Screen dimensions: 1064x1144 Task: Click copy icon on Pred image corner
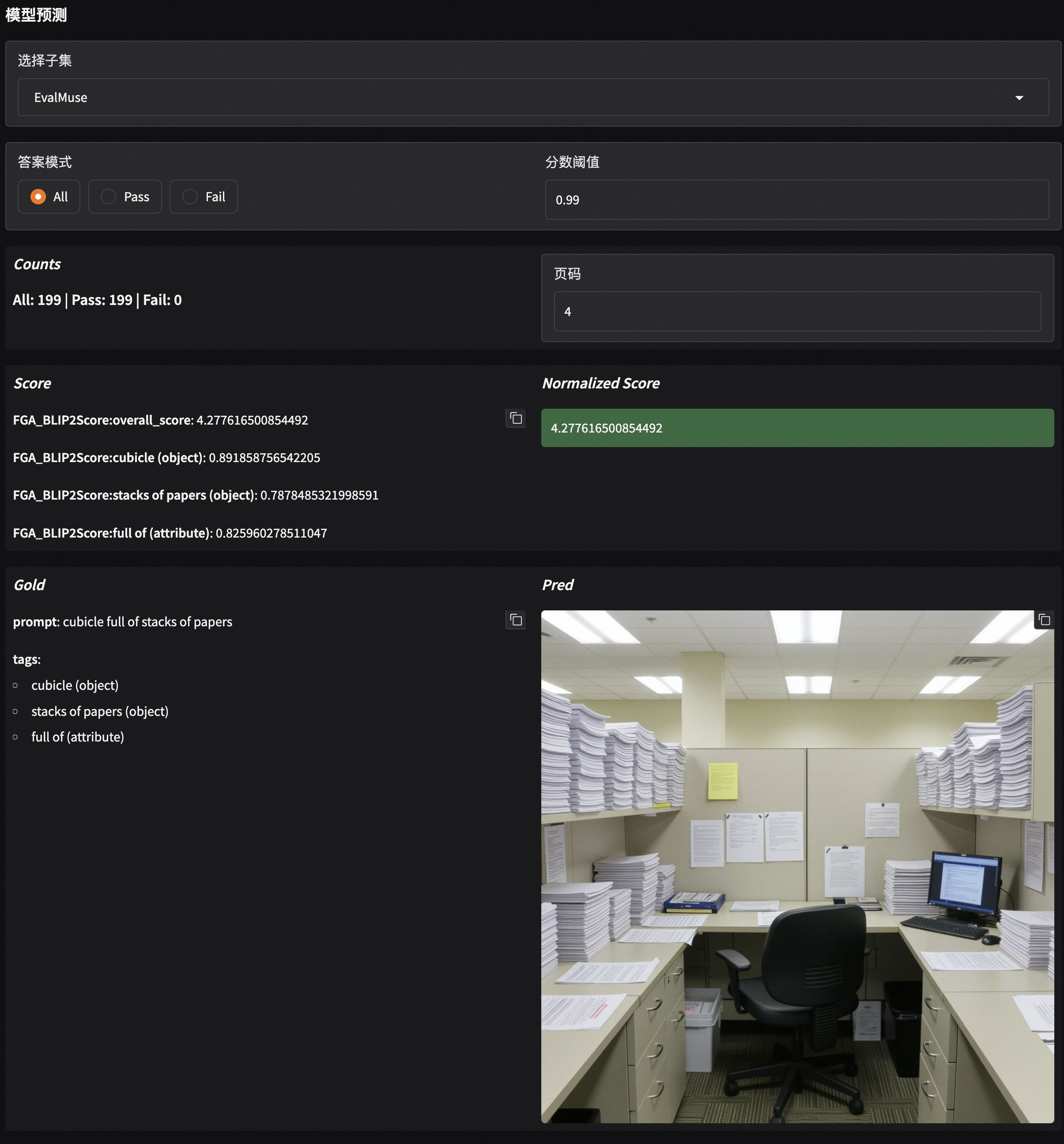pos(1044,620)
